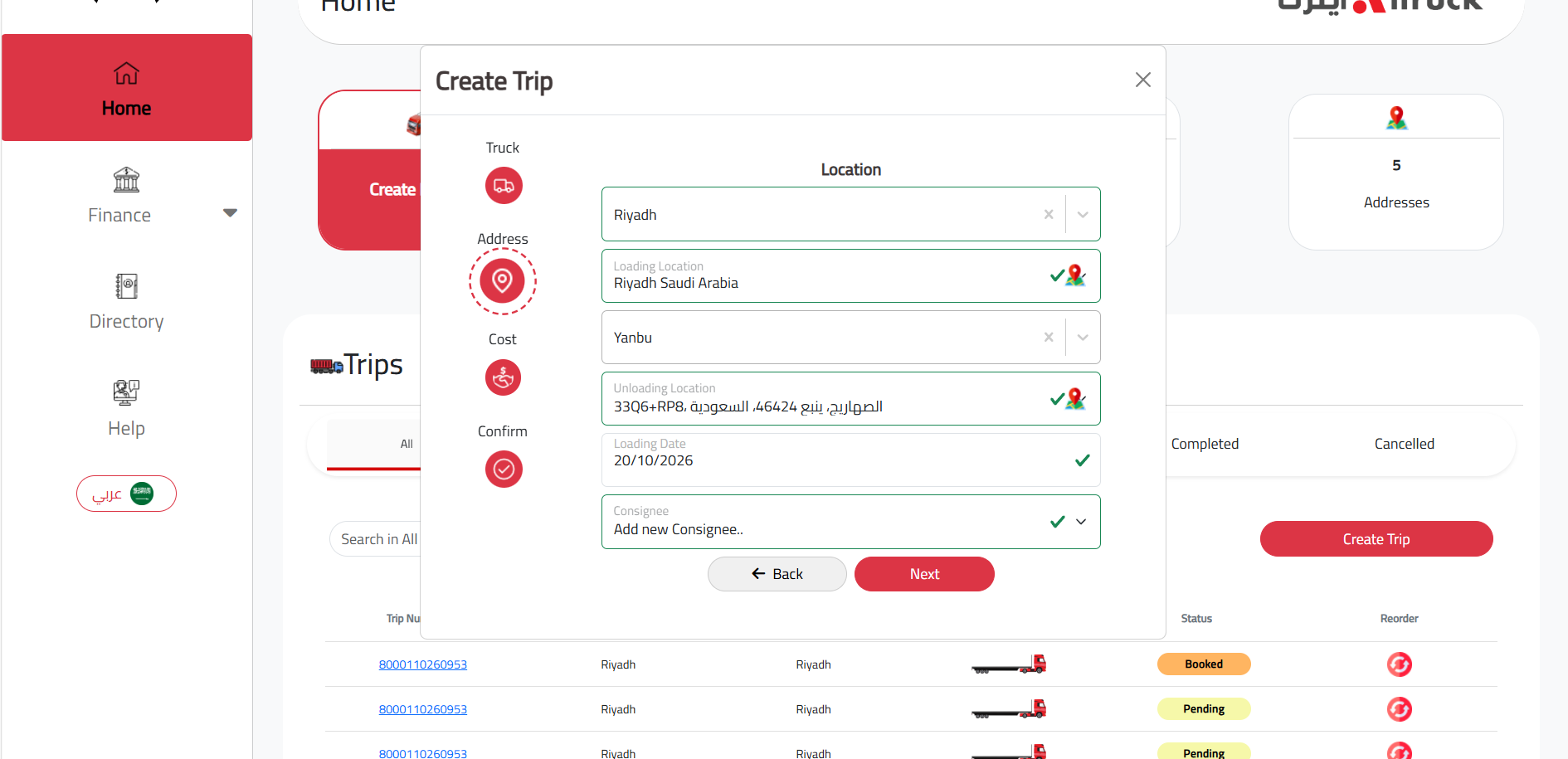Go to Confirm step checkmark icon
This screenshot has width=1568, height=759.
[x=504, y=470]
